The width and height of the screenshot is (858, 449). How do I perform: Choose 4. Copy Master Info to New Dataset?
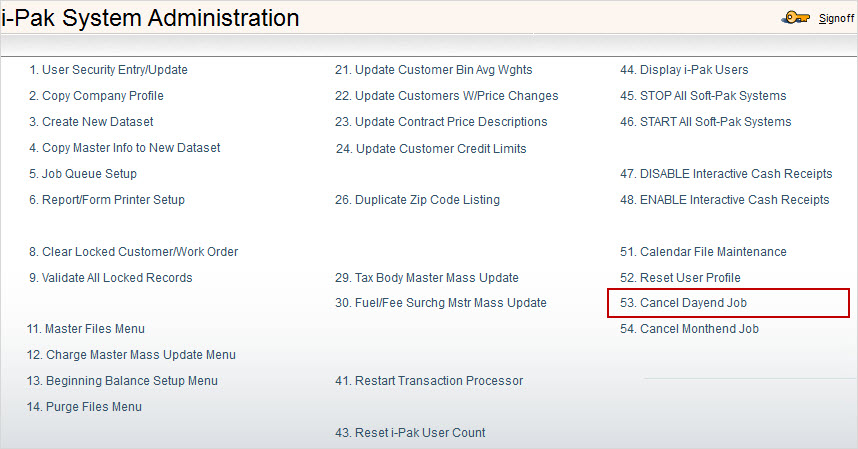(125, 148)
